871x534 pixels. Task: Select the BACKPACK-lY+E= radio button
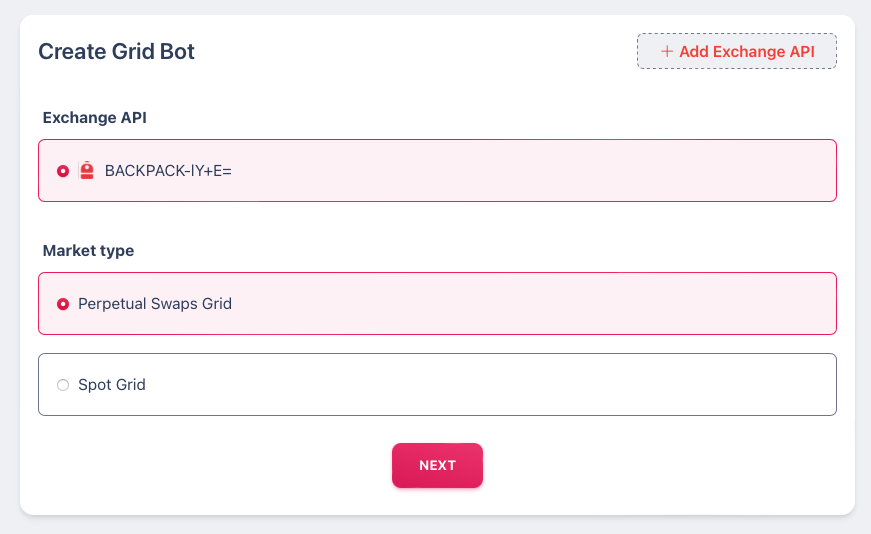(63, 171)
